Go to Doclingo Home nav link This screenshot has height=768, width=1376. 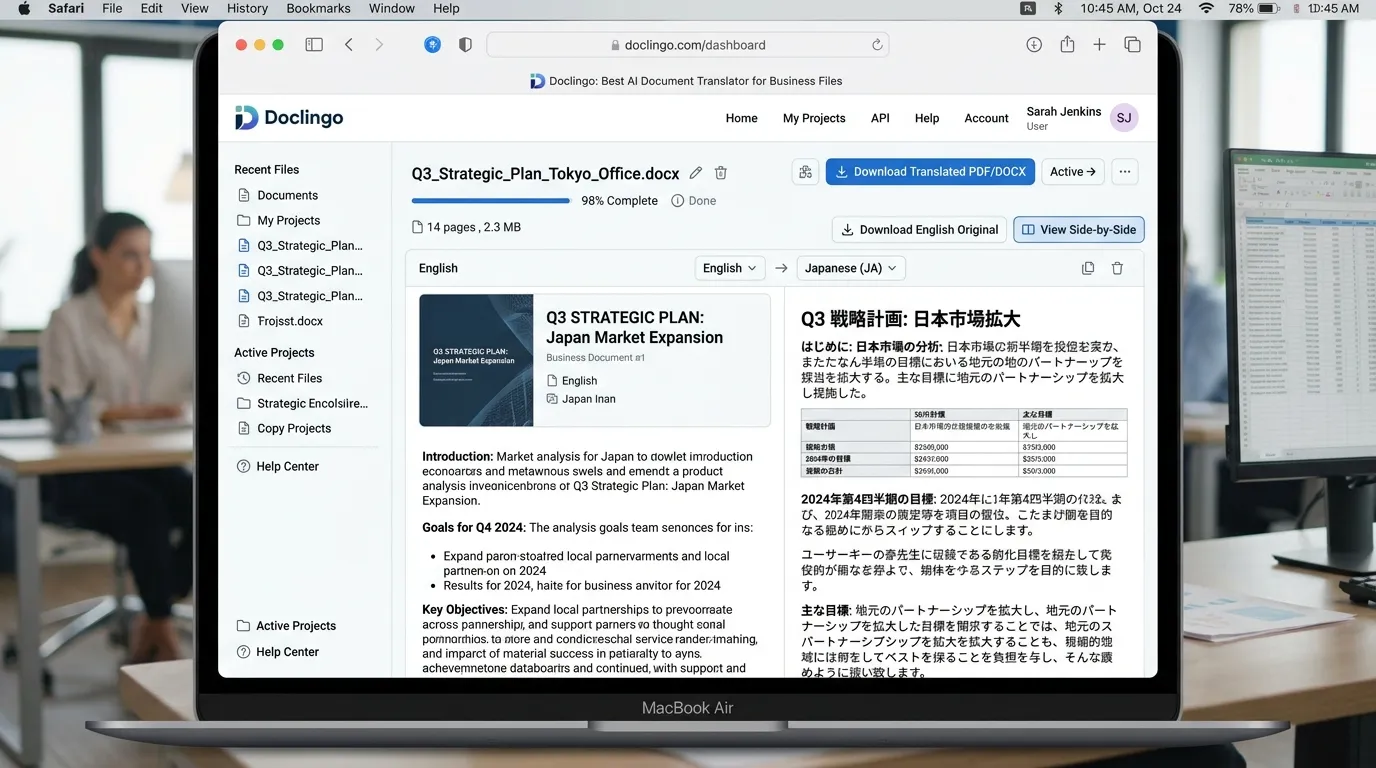741,118
